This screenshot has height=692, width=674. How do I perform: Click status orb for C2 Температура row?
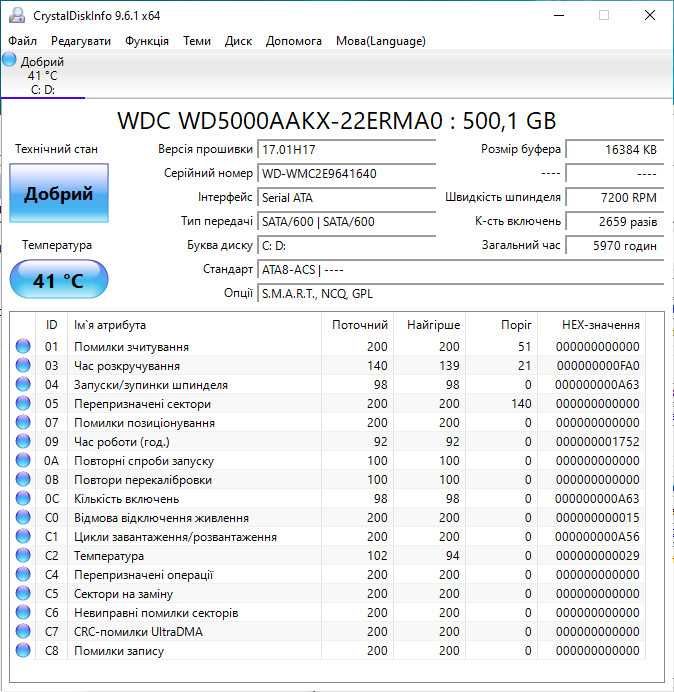tap(23, 555)
